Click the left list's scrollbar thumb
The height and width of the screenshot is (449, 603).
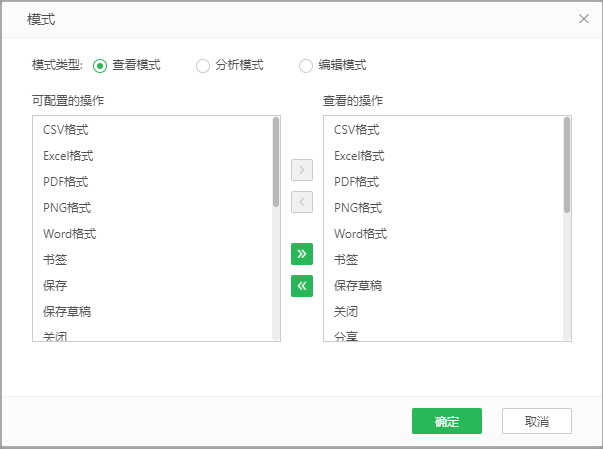click(276, 162)
